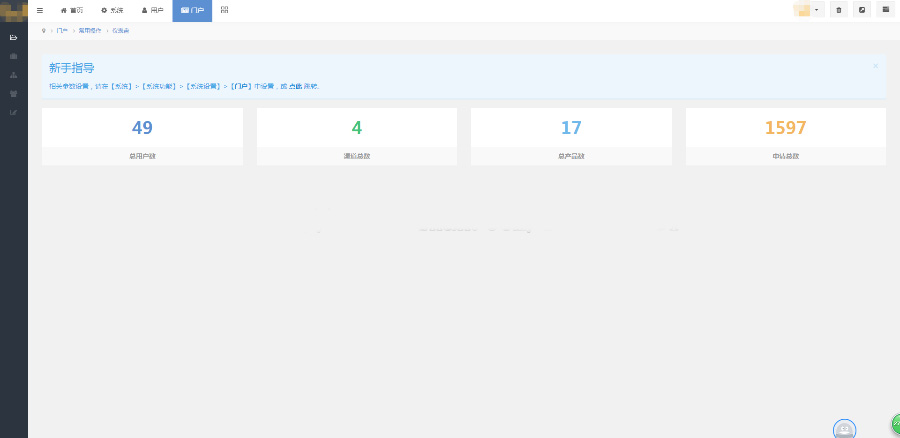Click the trash icon in top bar
The height and width of the screenshot is (438, 900).
tap(839, 10)
